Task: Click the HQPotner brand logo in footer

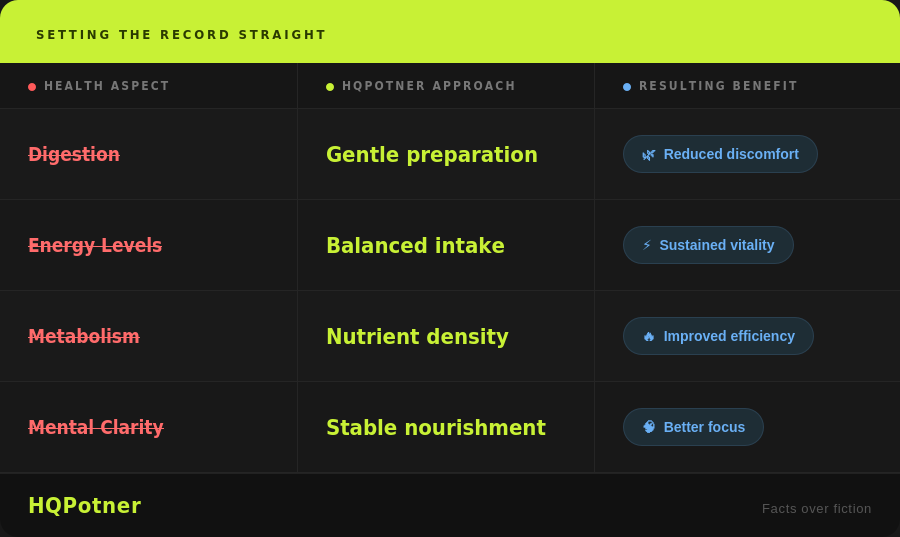Action: point(85,506)
